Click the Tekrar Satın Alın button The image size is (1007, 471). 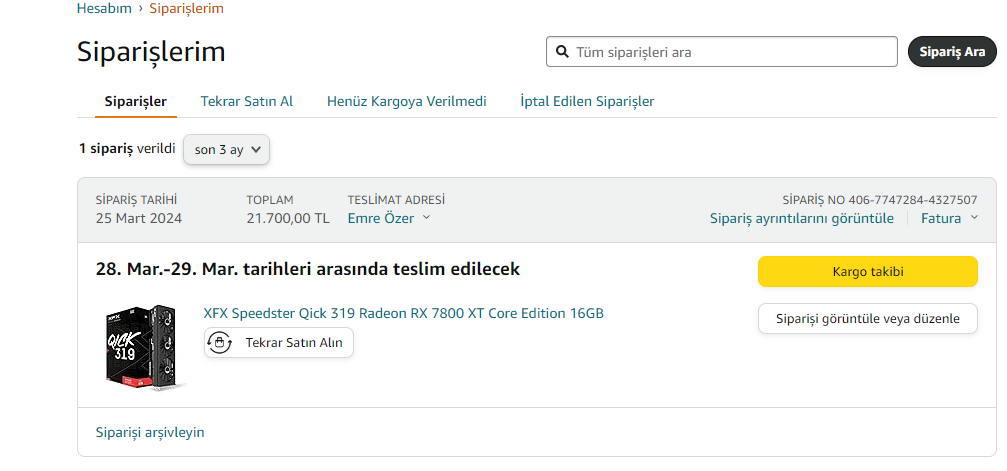coord(279,342)
